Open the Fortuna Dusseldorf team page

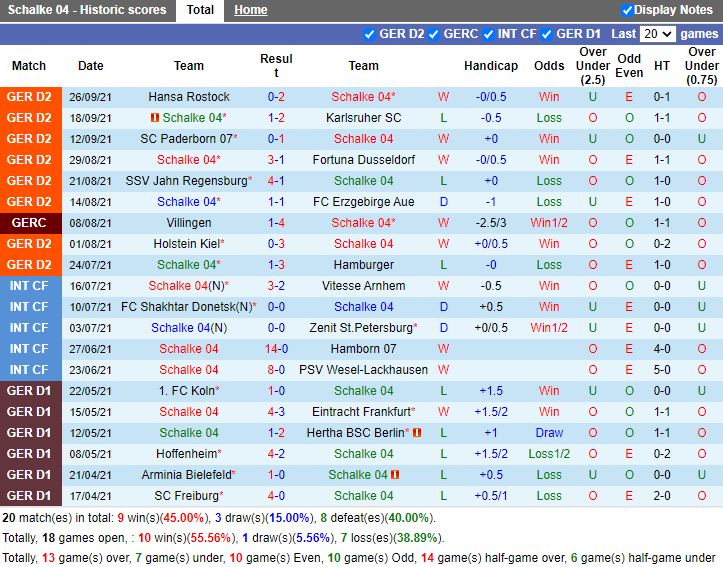363,160
